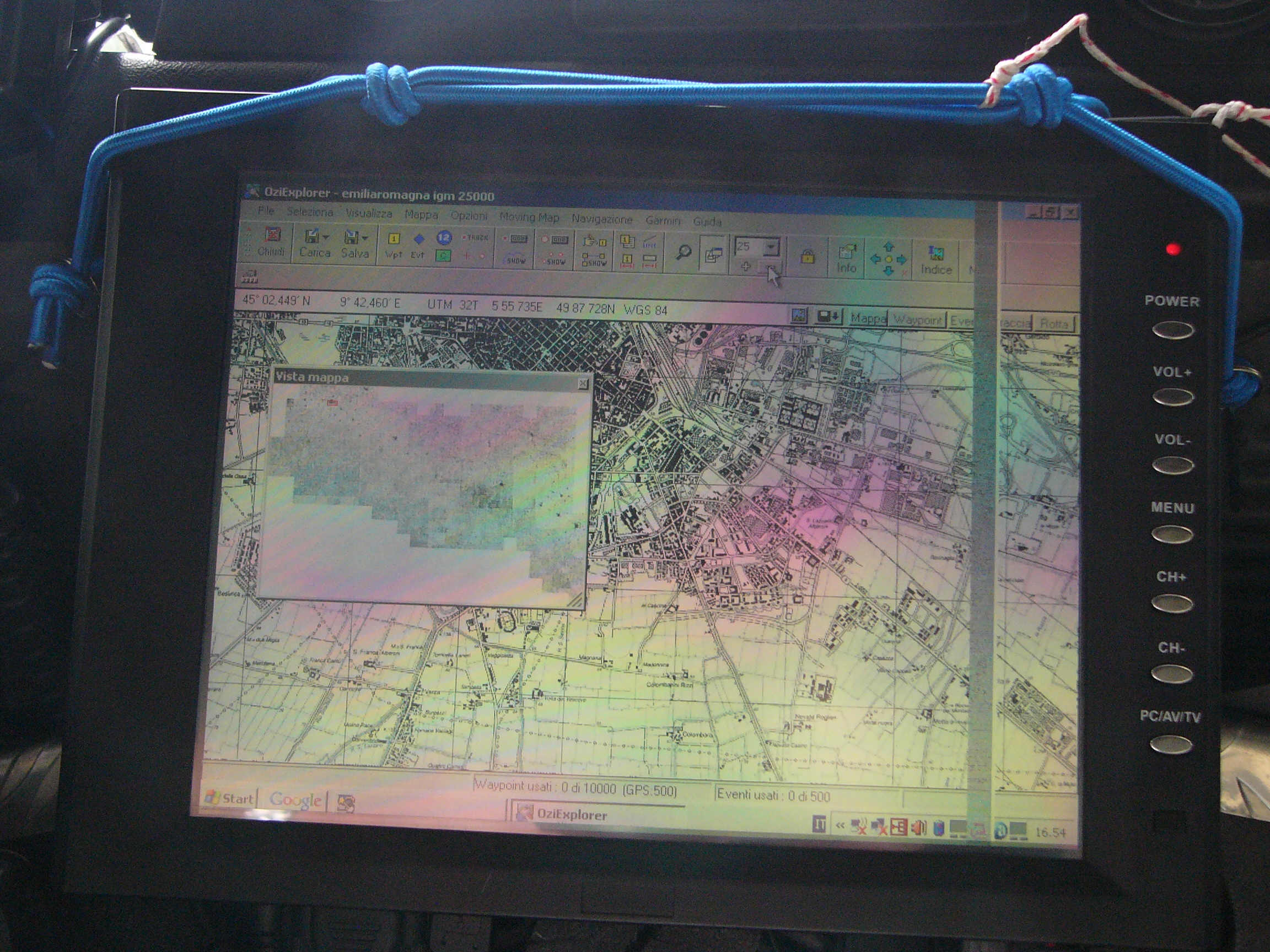Click the Rotta button

click(x=1054, y=324)
